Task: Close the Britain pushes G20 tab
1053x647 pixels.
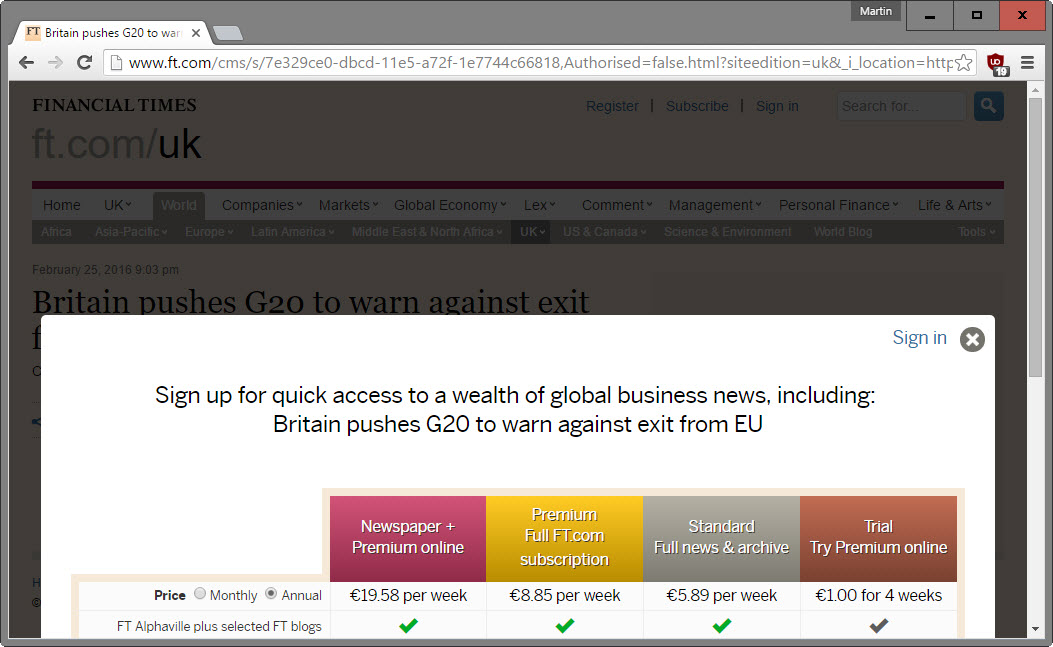Action: click(196, 32)
